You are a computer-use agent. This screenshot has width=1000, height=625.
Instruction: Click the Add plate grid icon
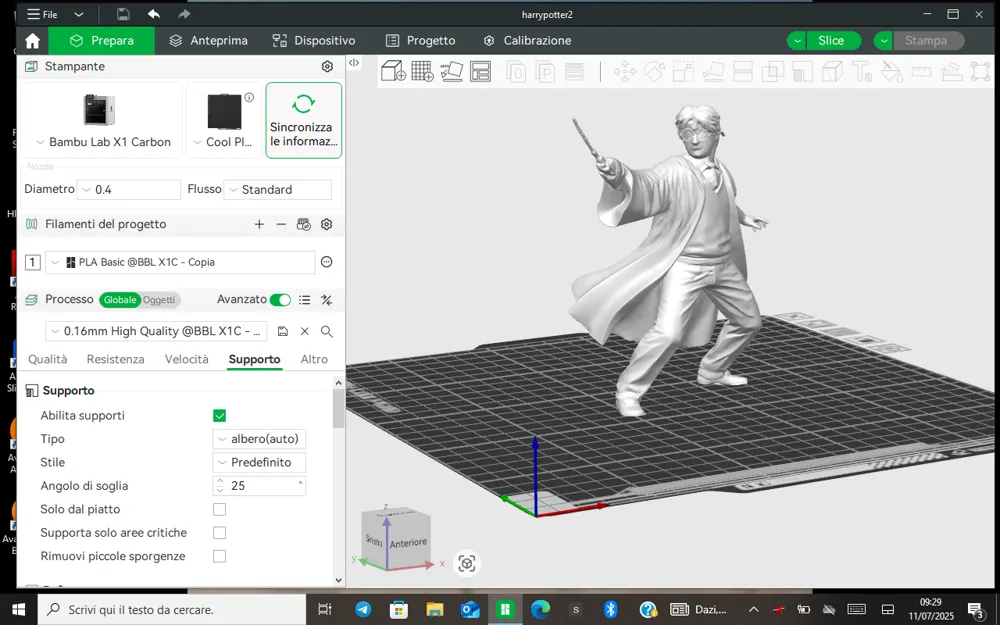coord(422,71)
